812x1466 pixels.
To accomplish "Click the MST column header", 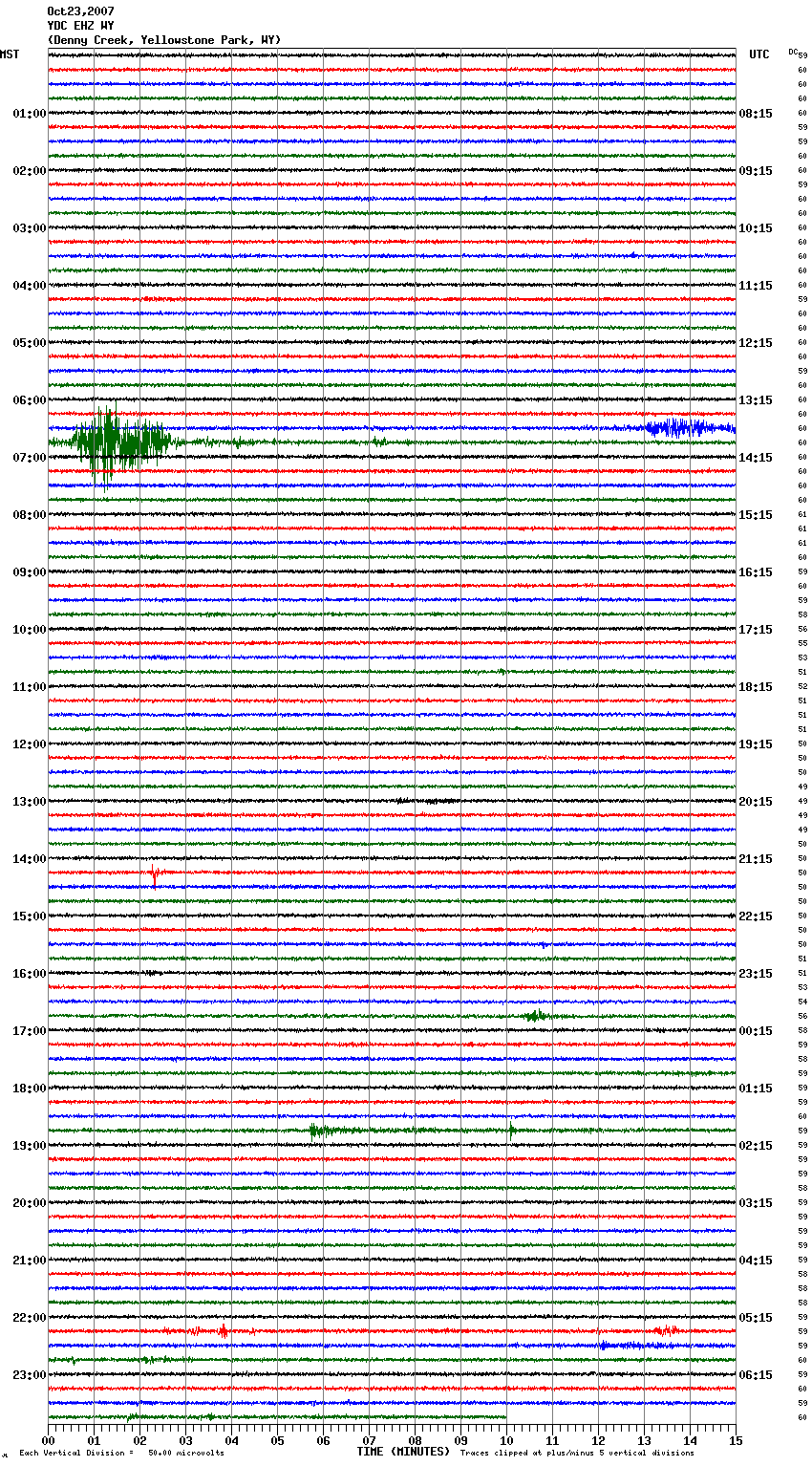I will [x=10, y=54].
